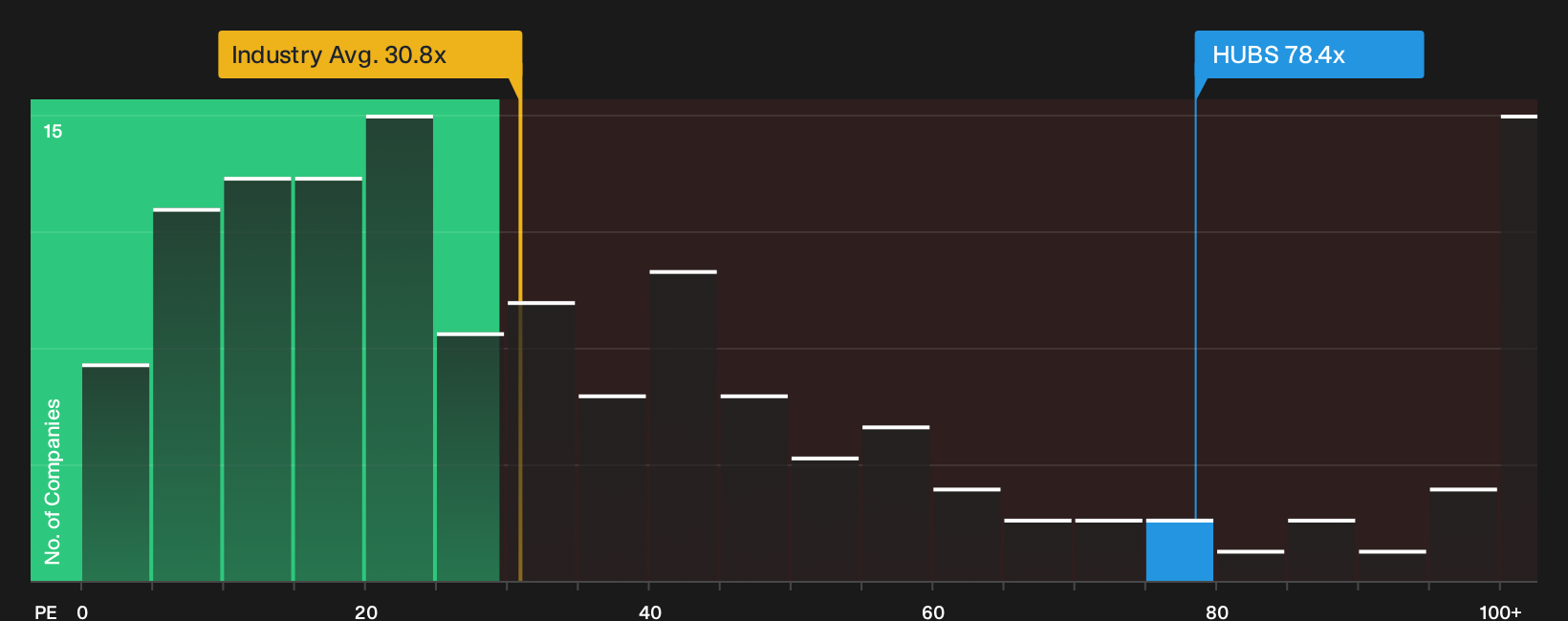This screenshot has width=1568, height=621.
Task: Click the y-axis value 15
Action: tap(53, 131)
